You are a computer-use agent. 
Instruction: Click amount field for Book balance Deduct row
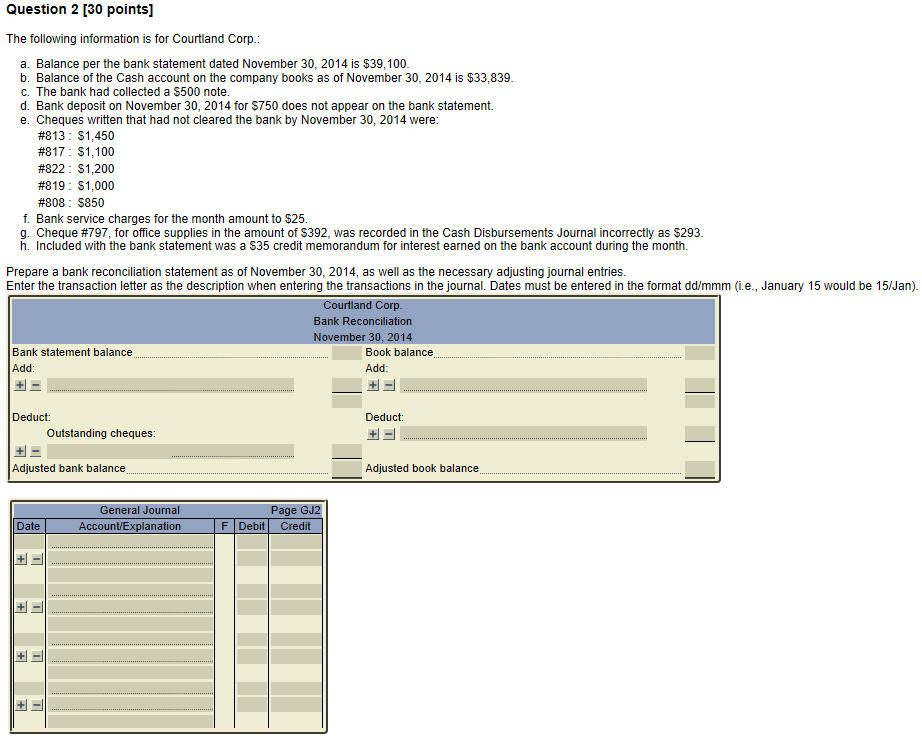[x=700, y=434]
